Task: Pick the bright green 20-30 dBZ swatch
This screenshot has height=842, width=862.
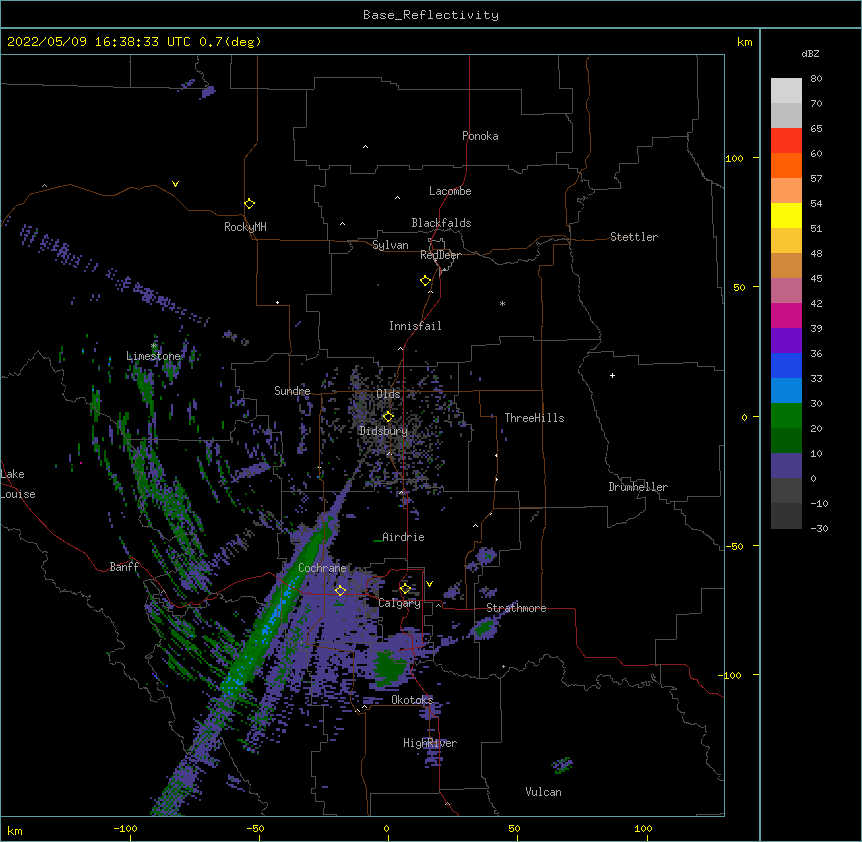Action: (x=786, y=416)
